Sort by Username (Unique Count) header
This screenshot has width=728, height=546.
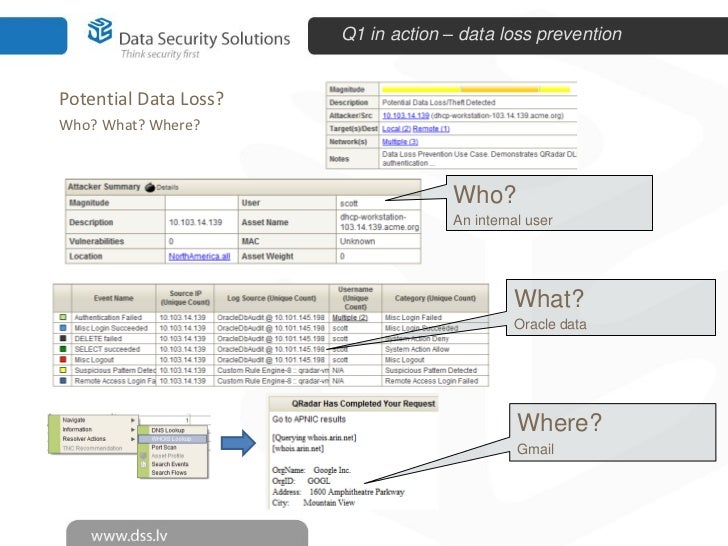coord(355,298)
